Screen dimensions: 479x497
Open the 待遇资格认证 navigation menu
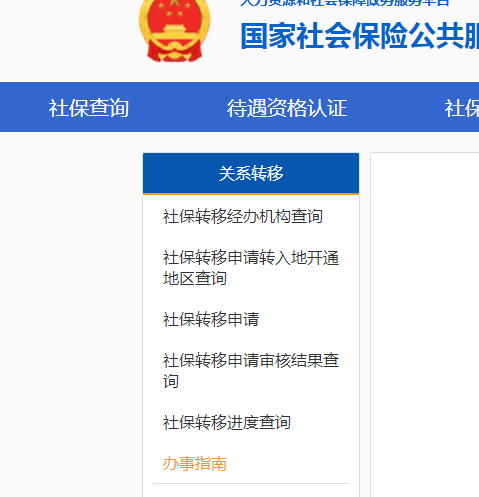[x=287, y=108]
